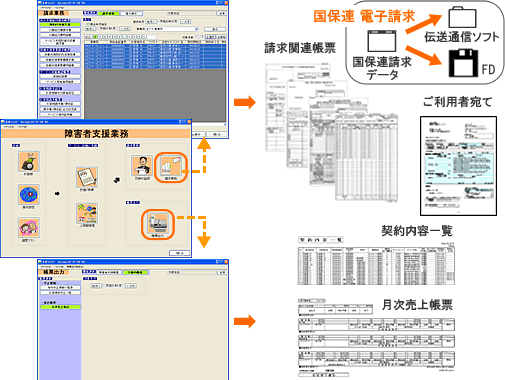The width and height of the screenshot is (505, 380).
Task: Click green sidebar button in 帳票出力 window
Action: pos(61,307)
